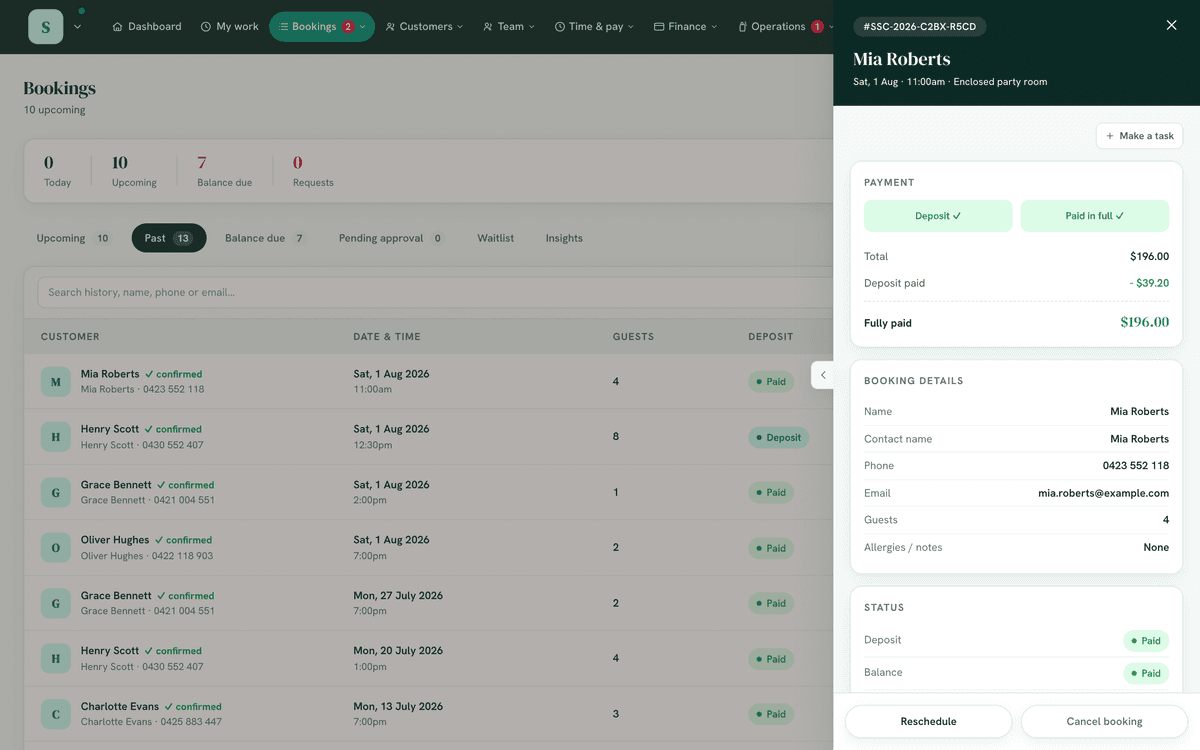Click the Operations notification badge 1
The height and width of the screenshot is (750, 1200).
(x=817, y=27)
